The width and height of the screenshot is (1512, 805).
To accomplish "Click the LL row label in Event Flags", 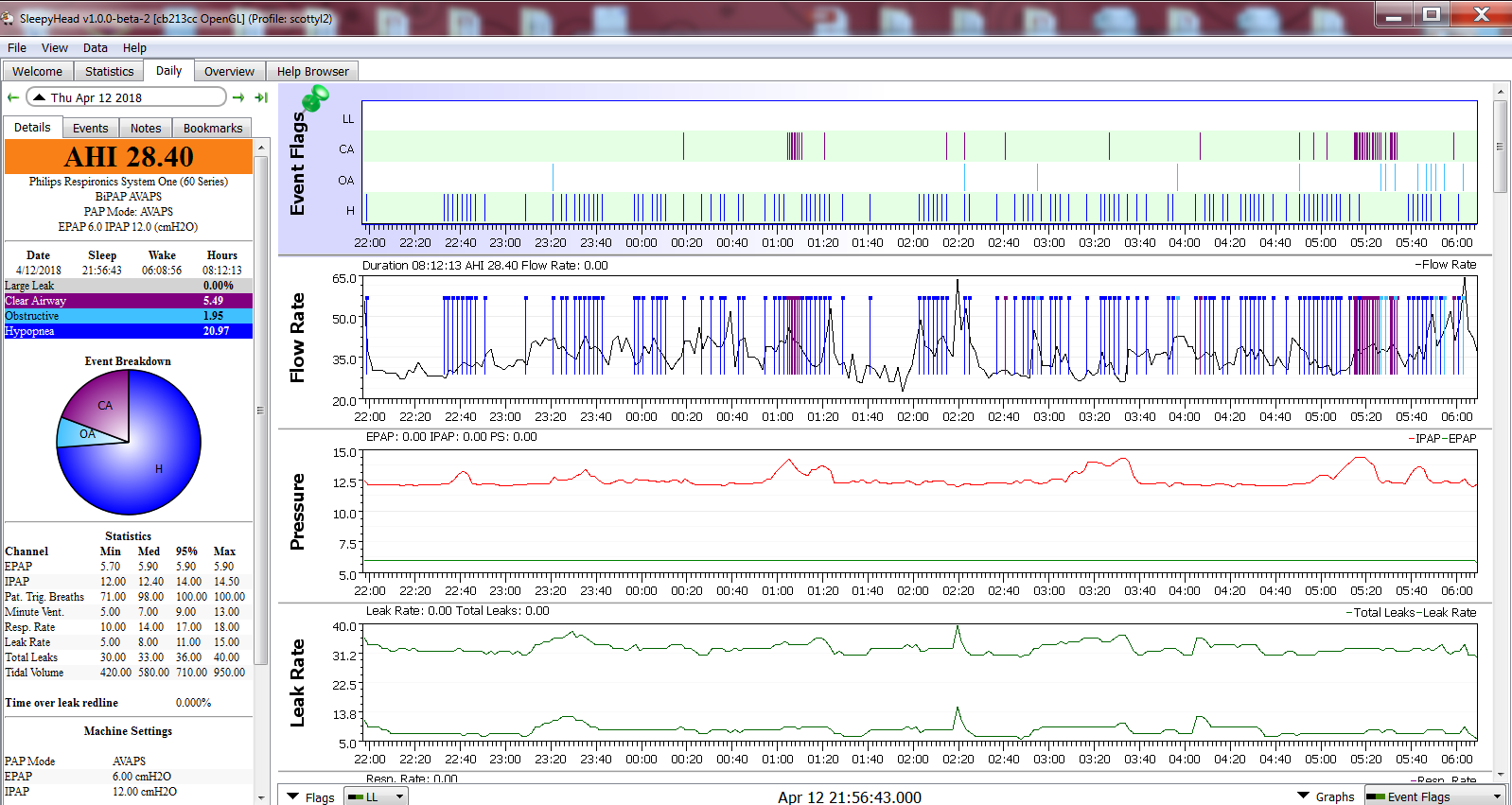I will click(348, 119).
